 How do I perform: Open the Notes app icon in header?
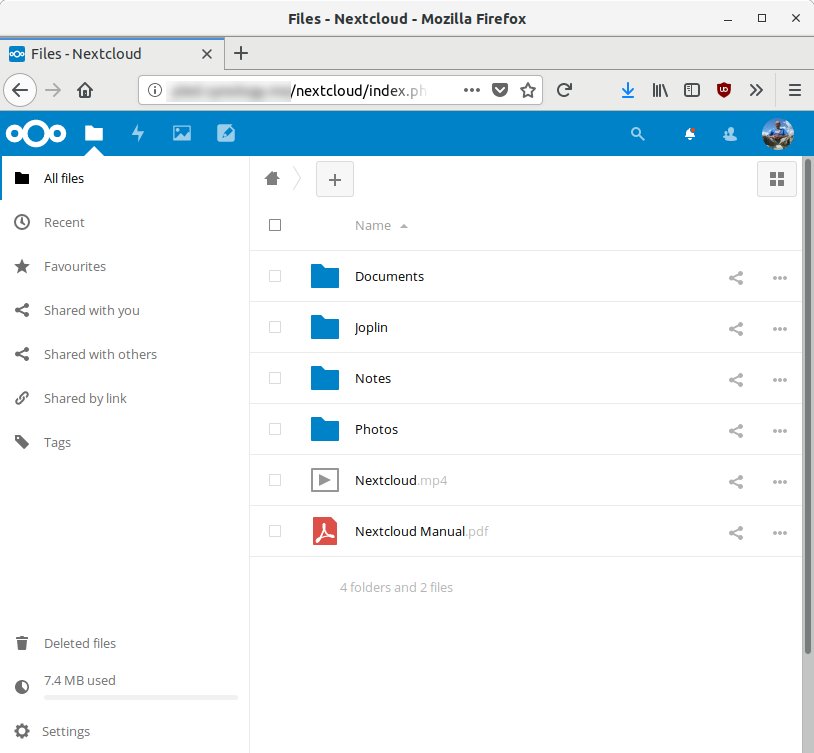(x=226, y=133)
